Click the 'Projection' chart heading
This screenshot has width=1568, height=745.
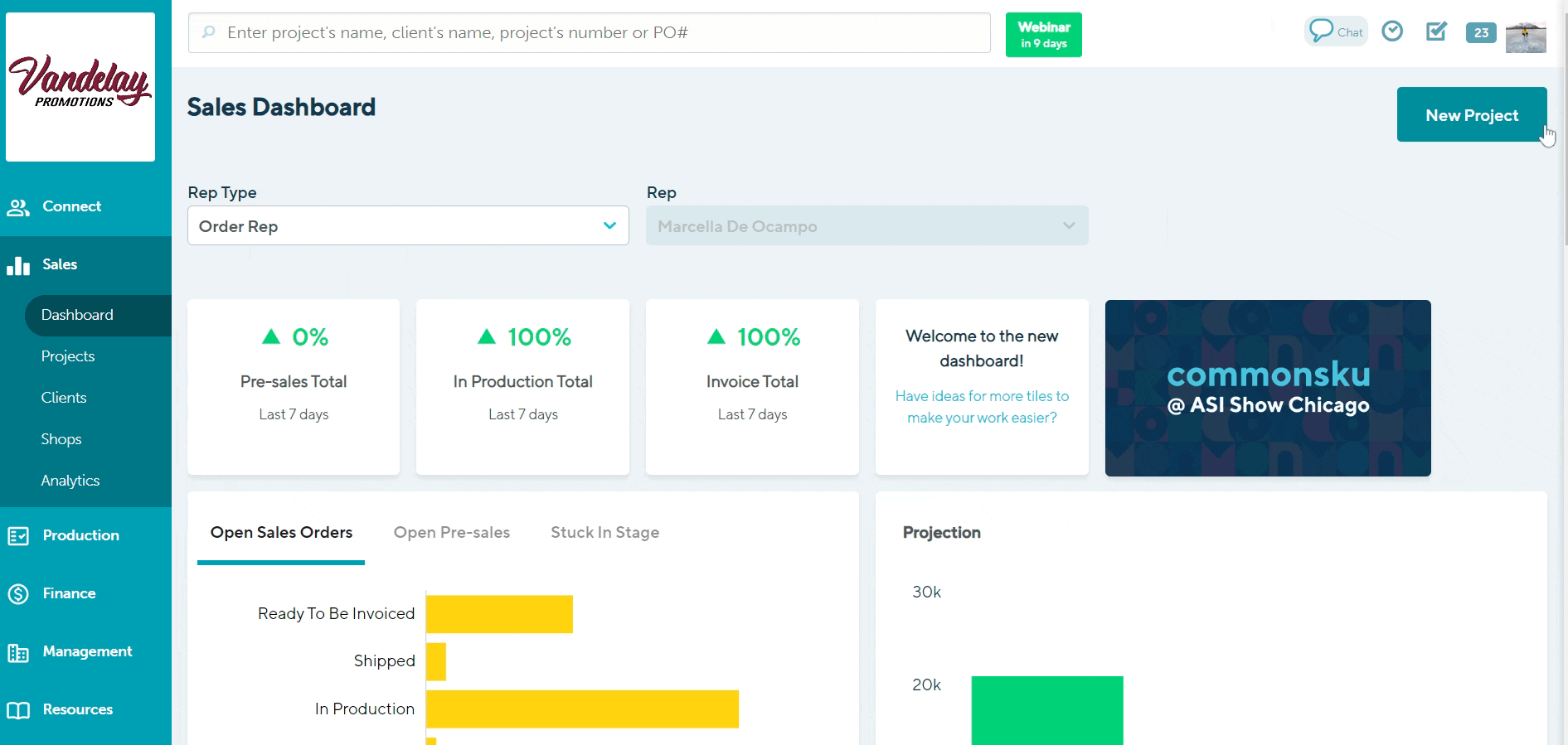click(x=941, y=533)
